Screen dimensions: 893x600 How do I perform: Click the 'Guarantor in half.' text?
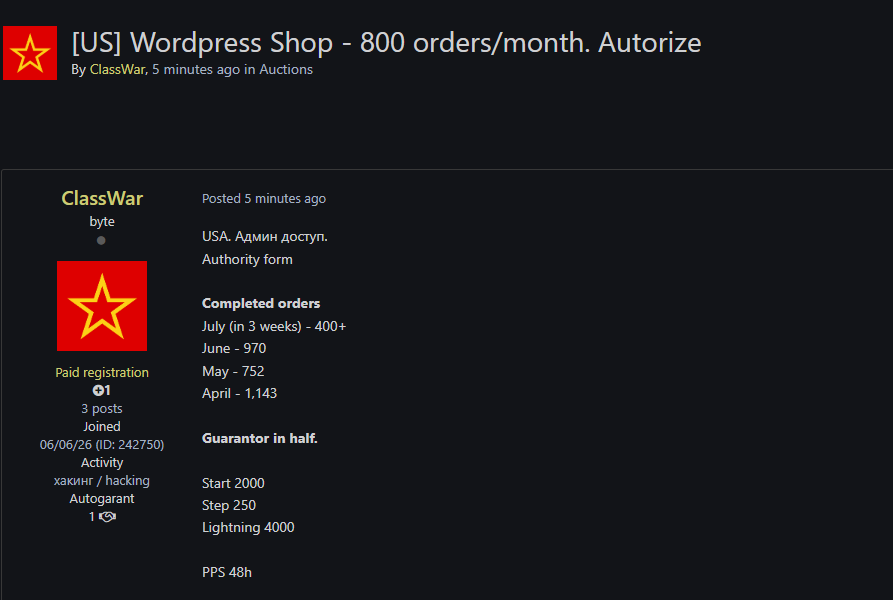pos(260,438)
